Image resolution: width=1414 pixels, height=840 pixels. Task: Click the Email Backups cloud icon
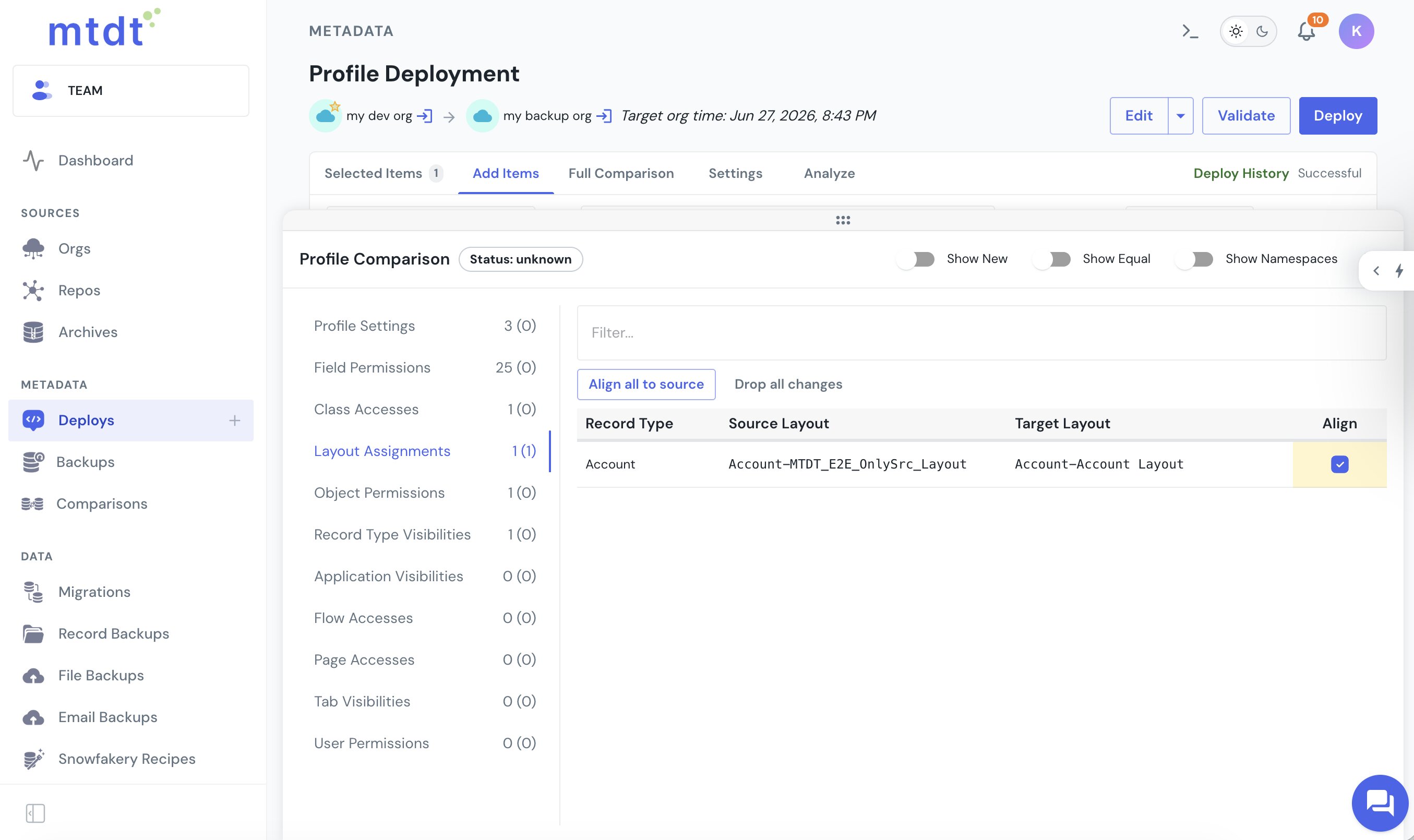tap(33, 718)
